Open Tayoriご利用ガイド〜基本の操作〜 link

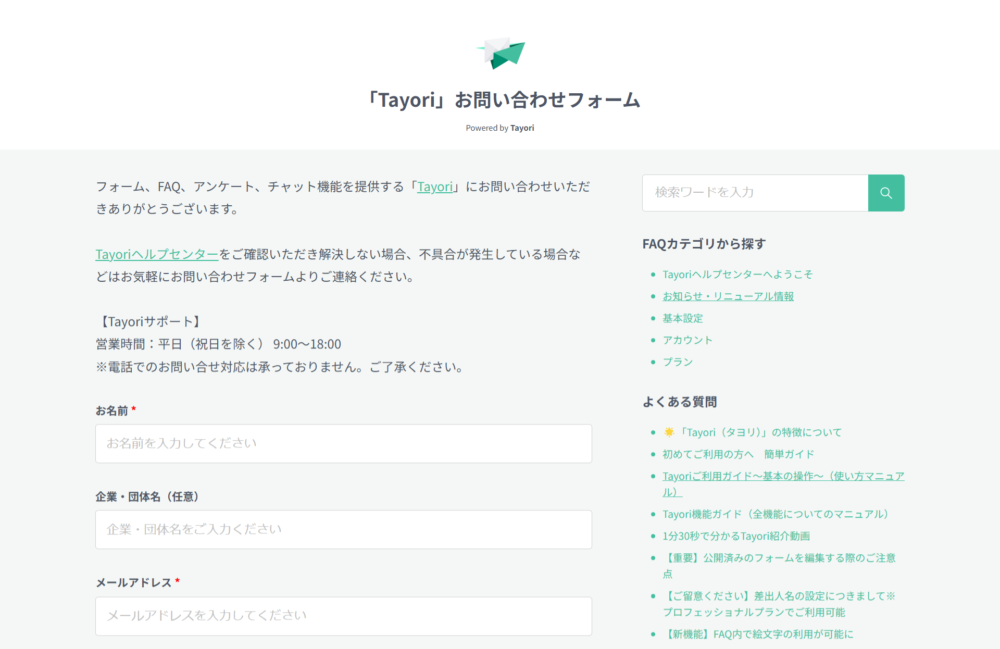[783, 484]
